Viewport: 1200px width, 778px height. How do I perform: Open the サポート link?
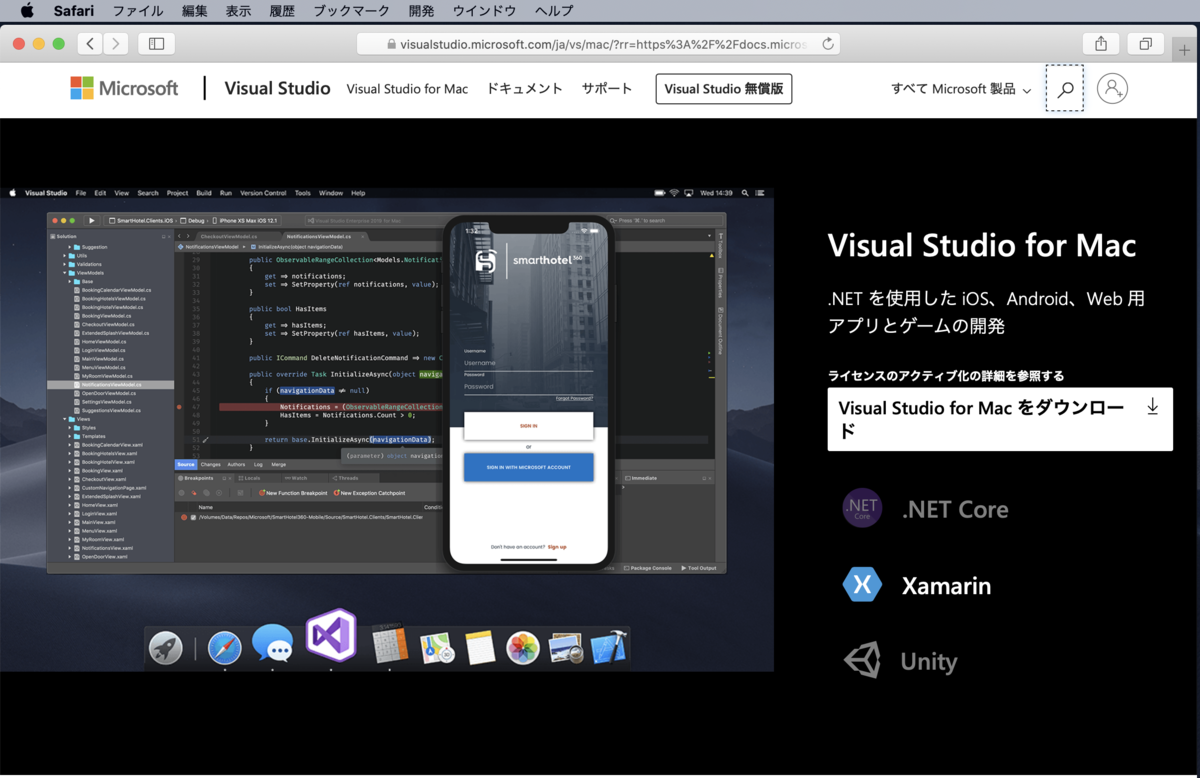click(607, 89)
